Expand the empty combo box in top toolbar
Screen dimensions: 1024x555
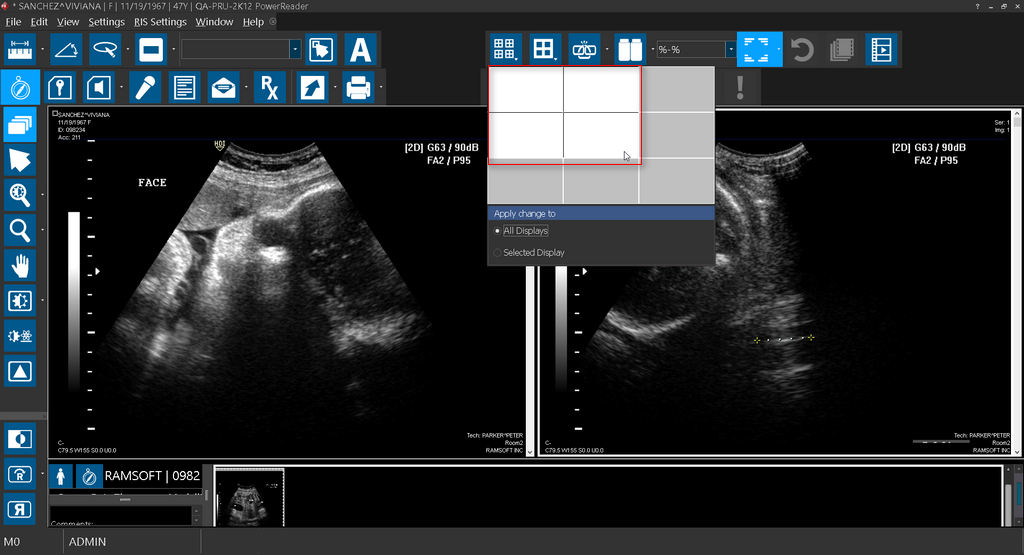(x=295, y=49)
